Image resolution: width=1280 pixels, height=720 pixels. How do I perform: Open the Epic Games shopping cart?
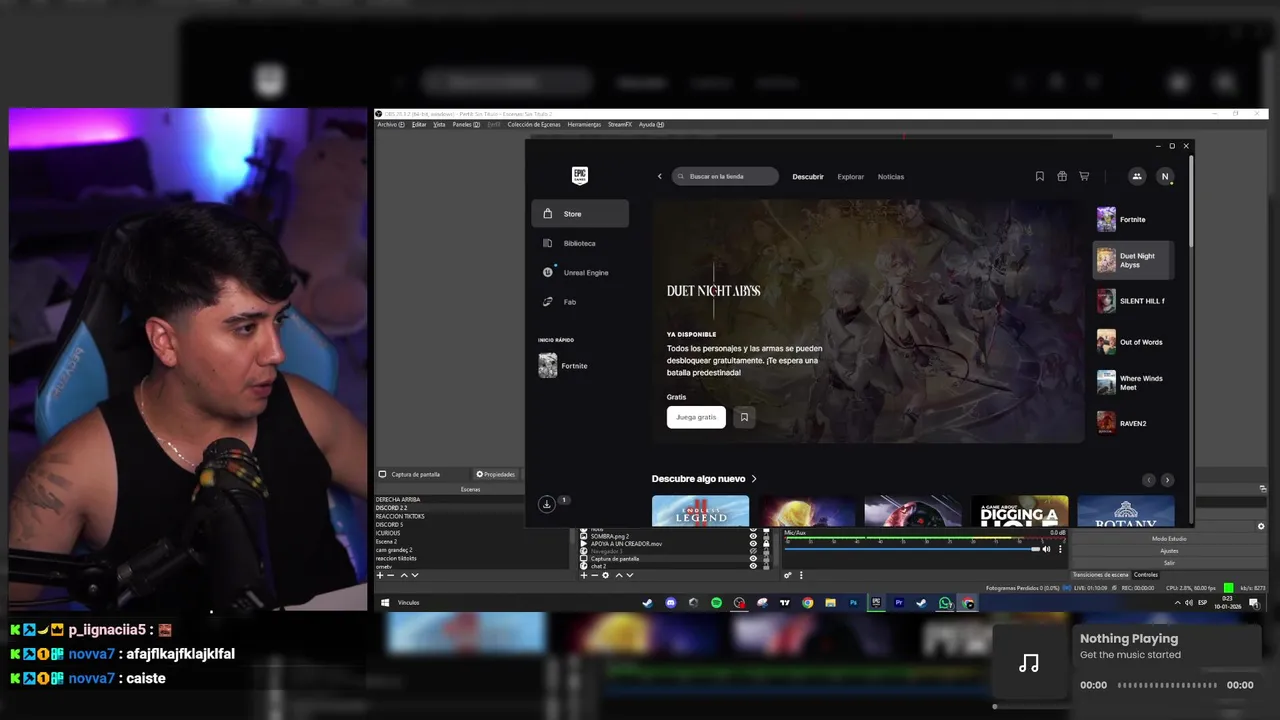(x=1084, y=176)
